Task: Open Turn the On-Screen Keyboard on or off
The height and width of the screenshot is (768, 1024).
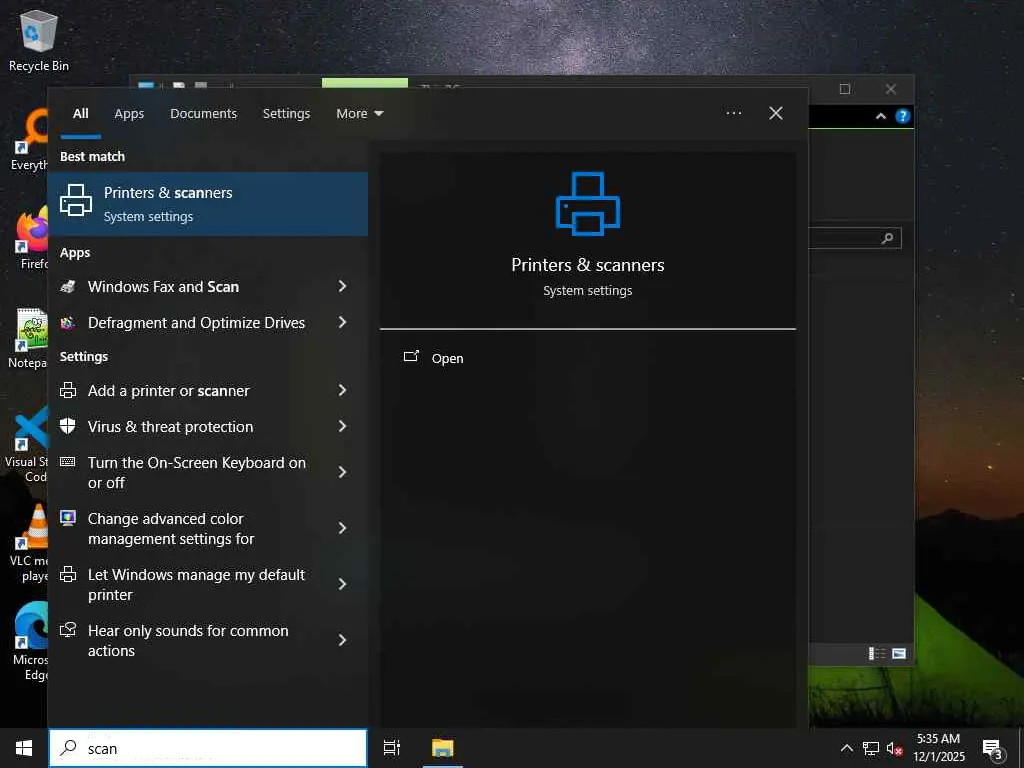Action: (197, 473)
